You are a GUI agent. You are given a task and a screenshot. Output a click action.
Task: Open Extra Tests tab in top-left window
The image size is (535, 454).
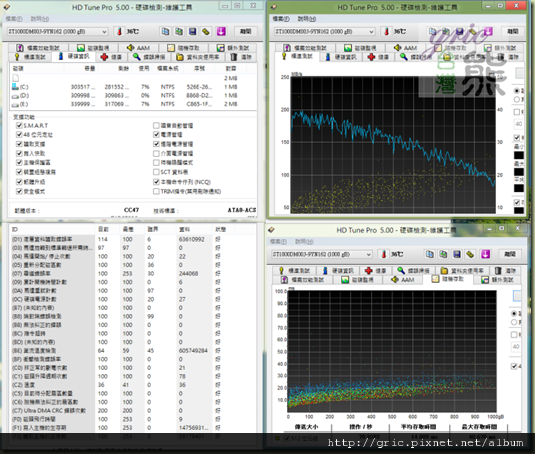(x=233, y=48)
